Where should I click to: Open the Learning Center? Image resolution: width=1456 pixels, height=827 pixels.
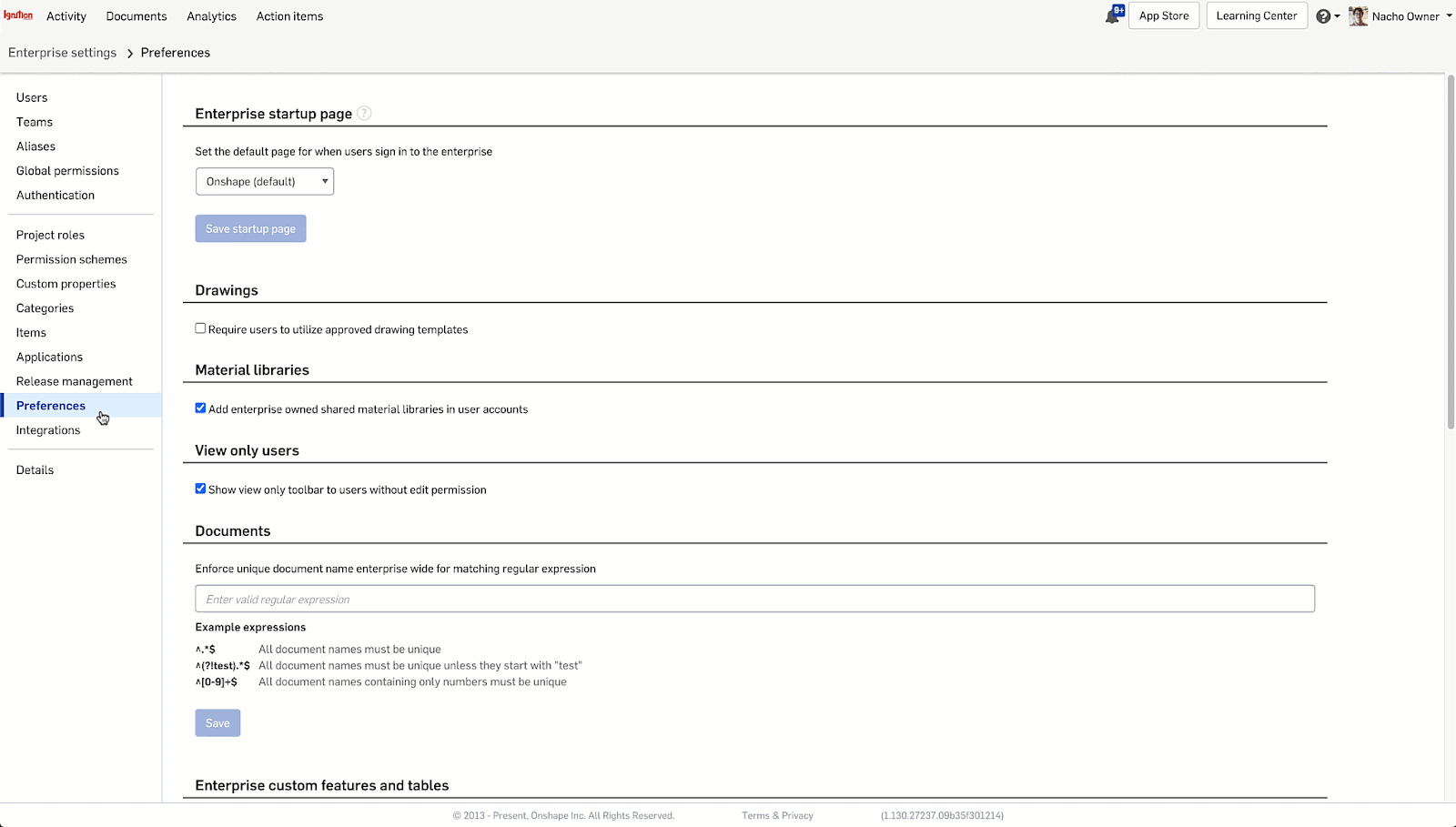(1257, 15)
